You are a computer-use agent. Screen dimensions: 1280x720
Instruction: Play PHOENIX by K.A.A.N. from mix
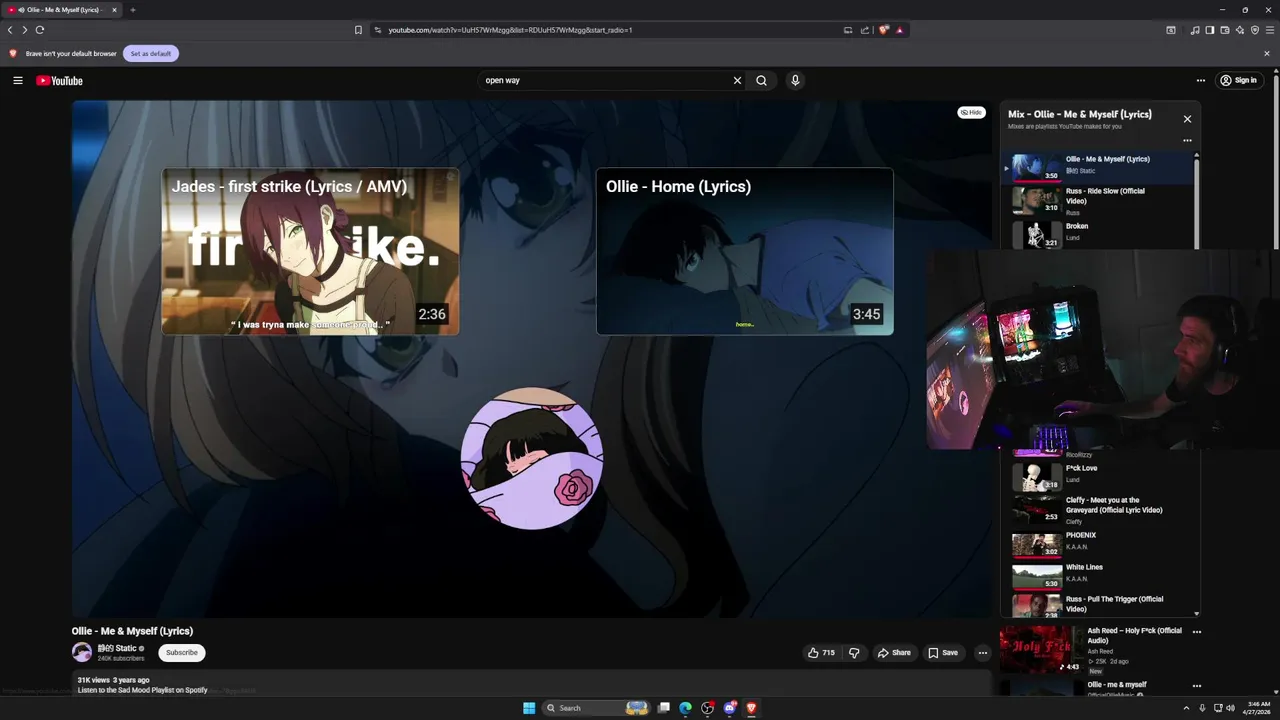(1098, 543)
